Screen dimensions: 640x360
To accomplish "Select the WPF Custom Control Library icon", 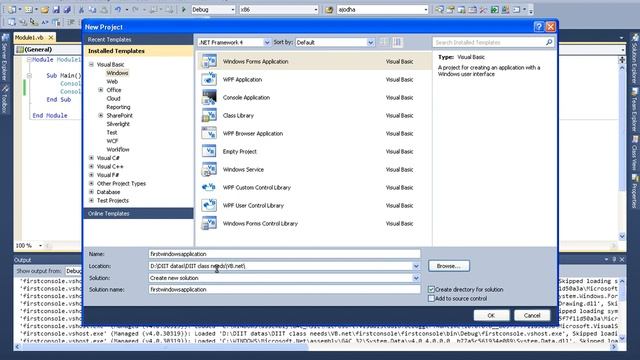I will tap(209, 187).
